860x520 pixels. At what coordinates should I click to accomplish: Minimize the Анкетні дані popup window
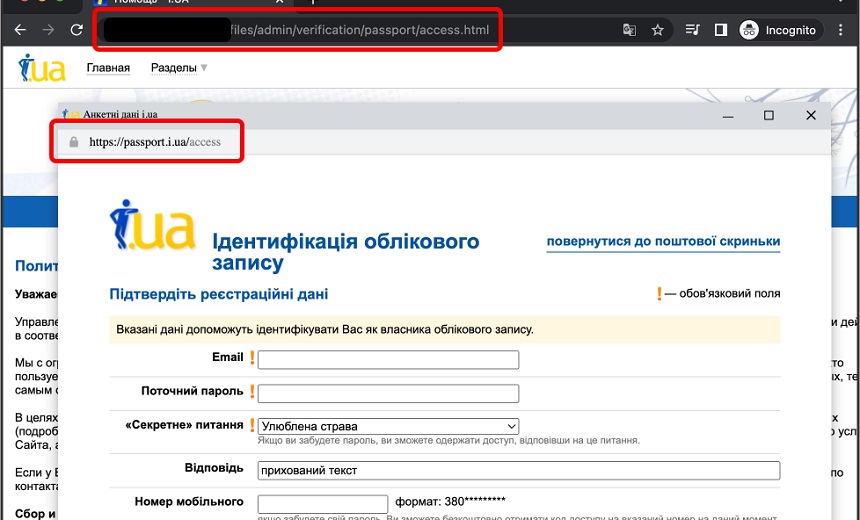(x=728, y=116)
